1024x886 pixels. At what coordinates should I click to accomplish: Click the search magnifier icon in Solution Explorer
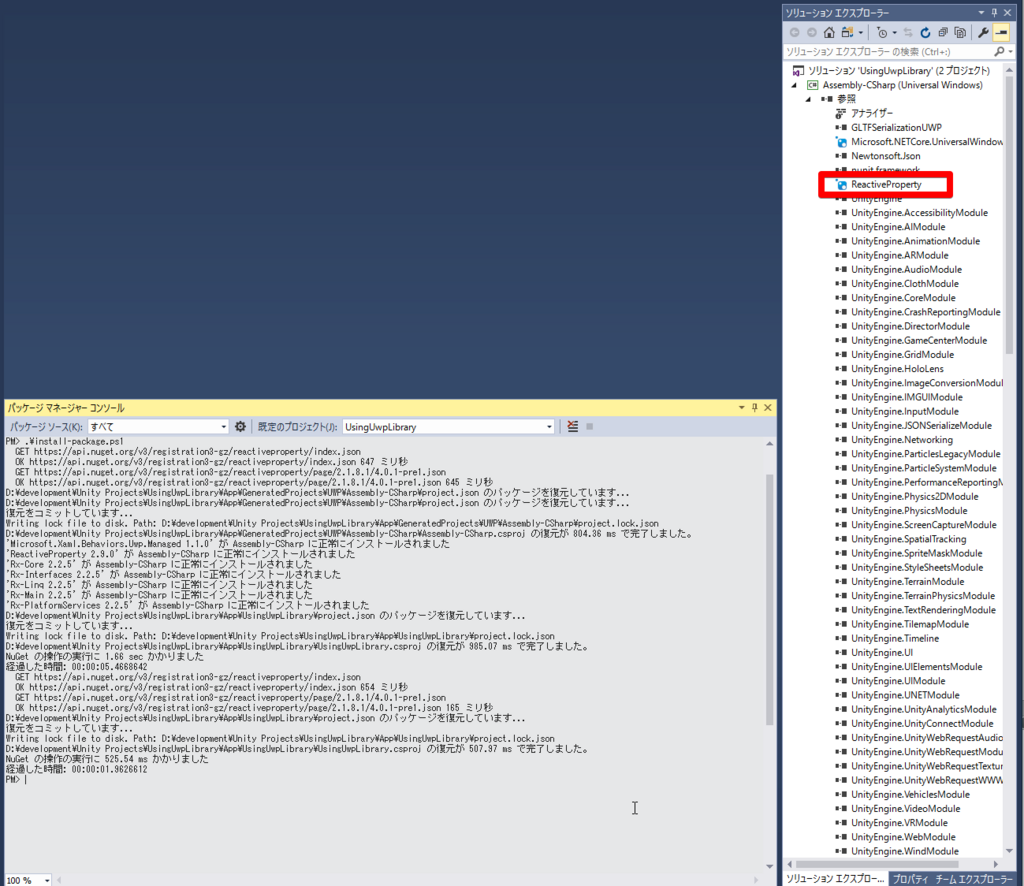click(999, 52)
